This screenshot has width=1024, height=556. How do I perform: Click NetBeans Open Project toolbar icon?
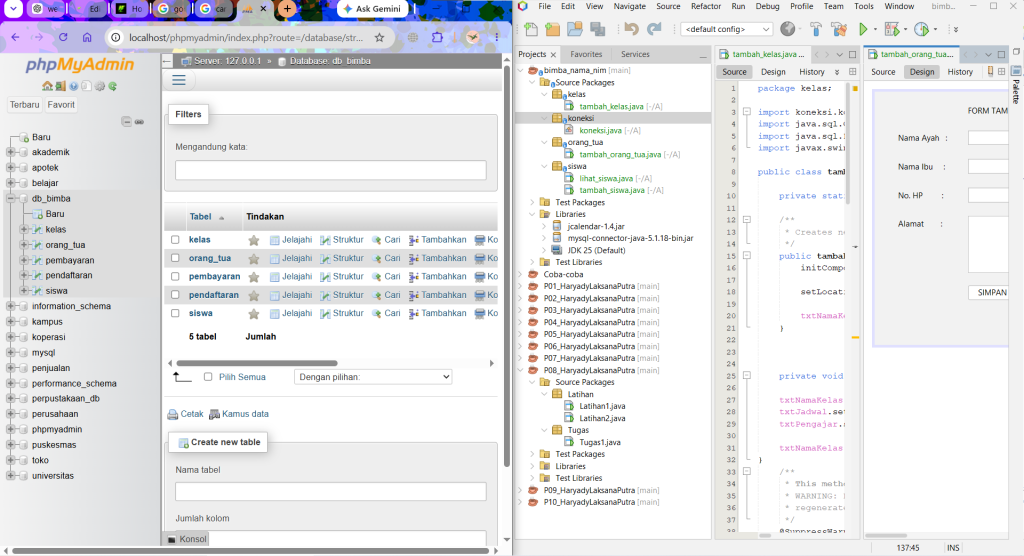pos(575,29)
